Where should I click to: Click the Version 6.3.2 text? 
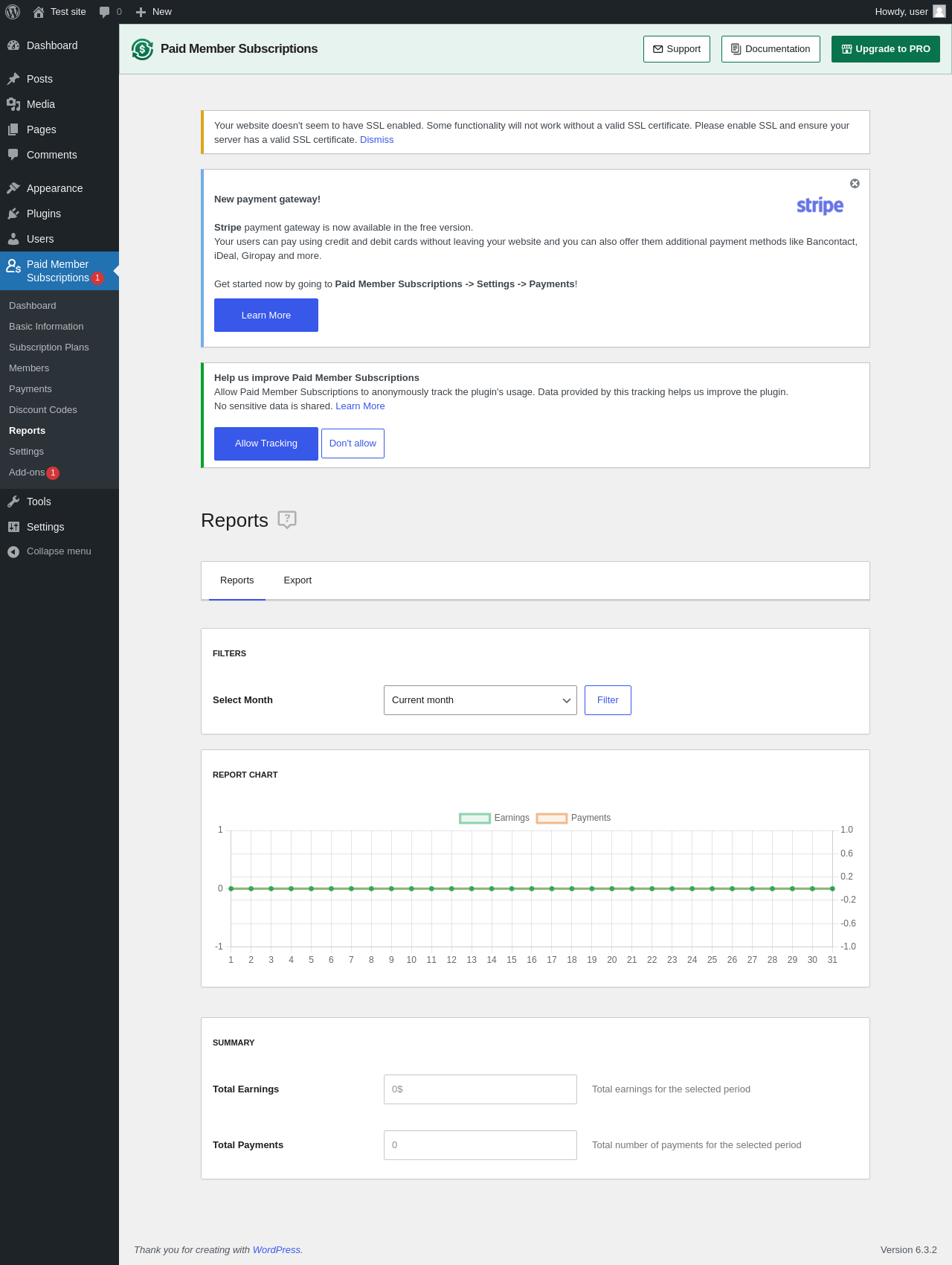pos(909,1250)
